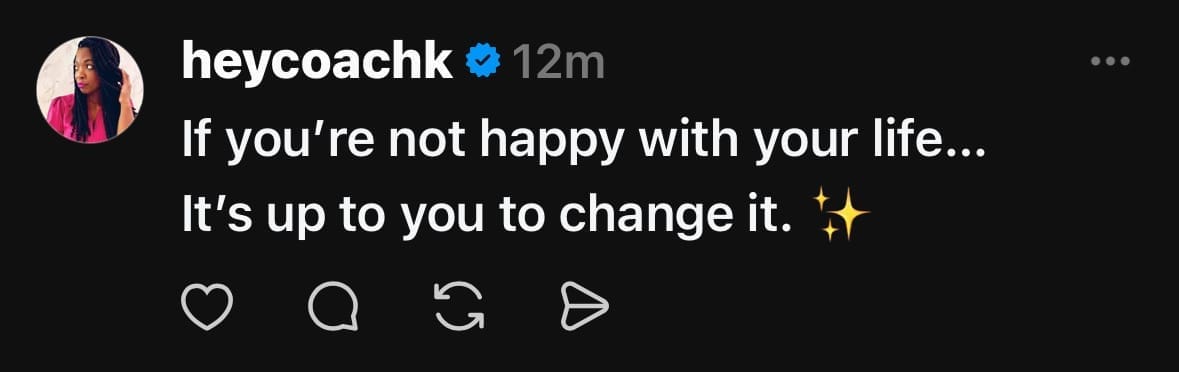Toggle the like heart on heycoachk's post
This screenshot has width=1179, height=372.
click(x=207, y=307)
